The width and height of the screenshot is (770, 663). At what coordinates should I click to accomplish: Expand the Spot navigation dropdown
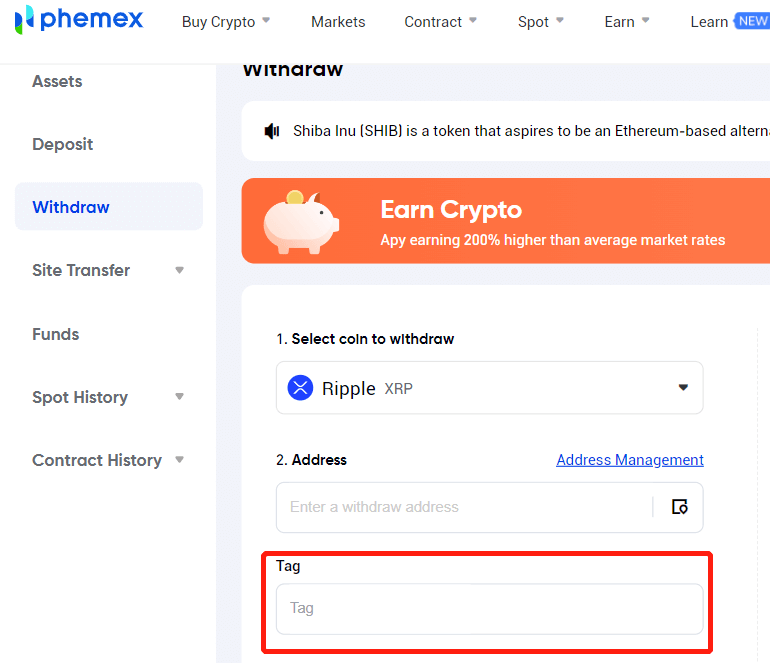point(541,22)
